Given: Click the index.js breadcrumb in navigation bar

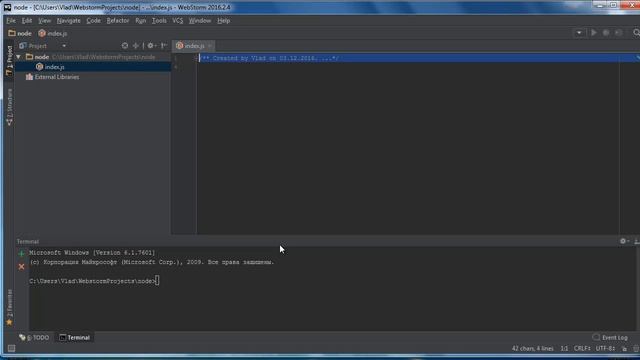Looking at the screenshot, I should click(x=53, y=33).
